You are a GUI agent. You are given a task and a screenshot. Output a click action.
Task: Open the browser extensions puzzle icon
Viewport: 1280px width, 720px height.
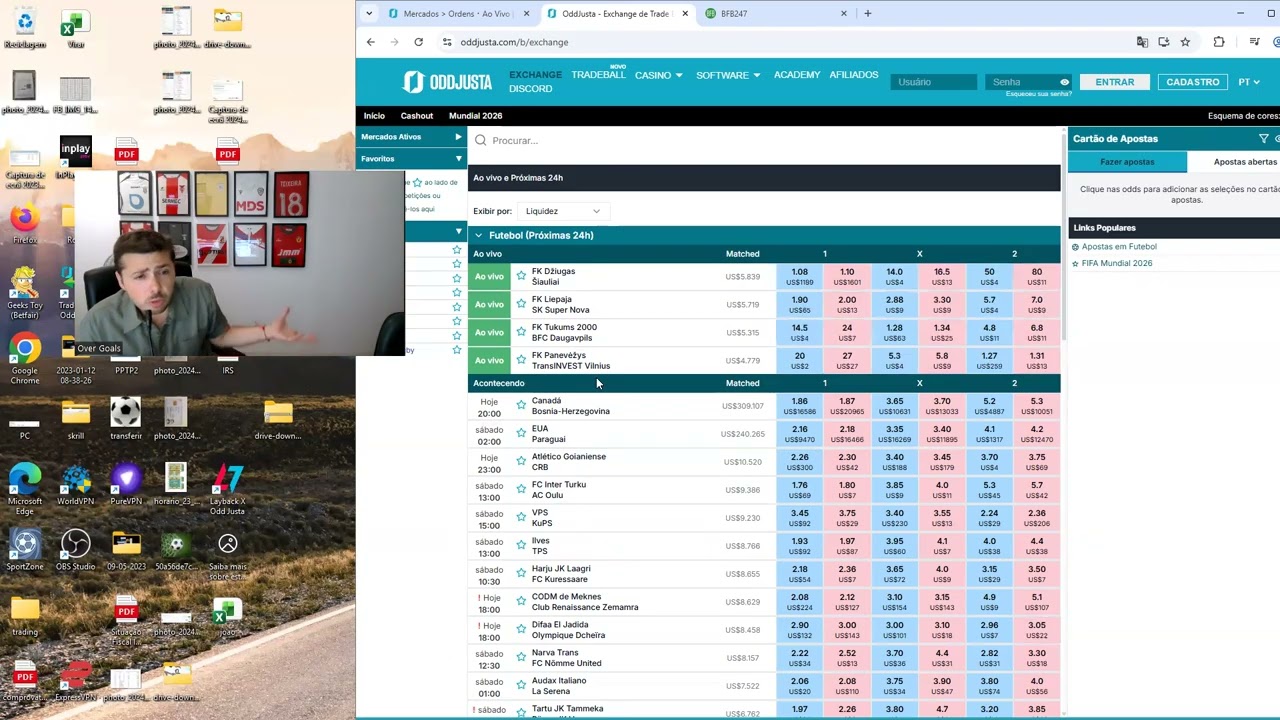tap(1218, 42)
